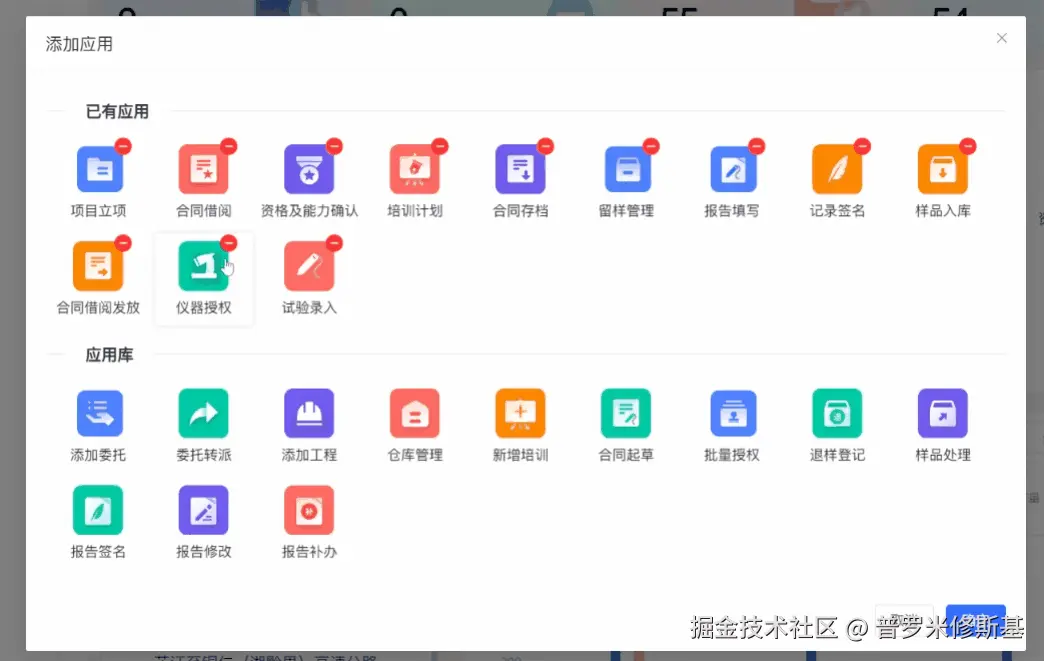Click the 批量授权 batch authorization icon
The image size is (1044, 661).
(x=731, y=412)
